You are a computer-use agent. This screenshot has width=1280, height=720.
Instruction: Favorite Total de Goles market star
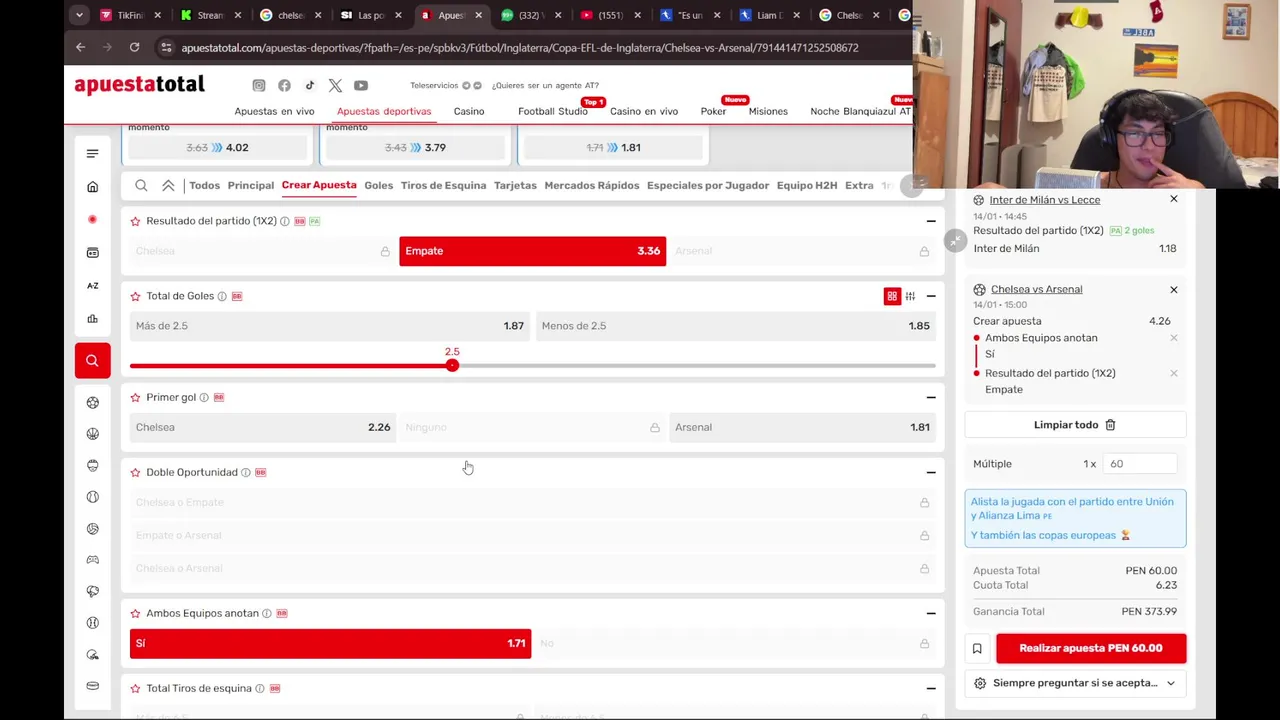(135, 296)
